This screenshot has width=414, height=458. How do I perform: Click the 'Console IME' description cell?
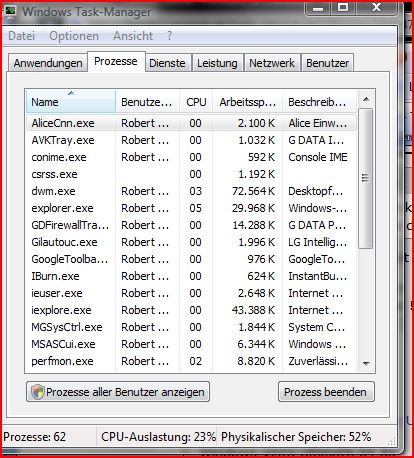[318, 157]
